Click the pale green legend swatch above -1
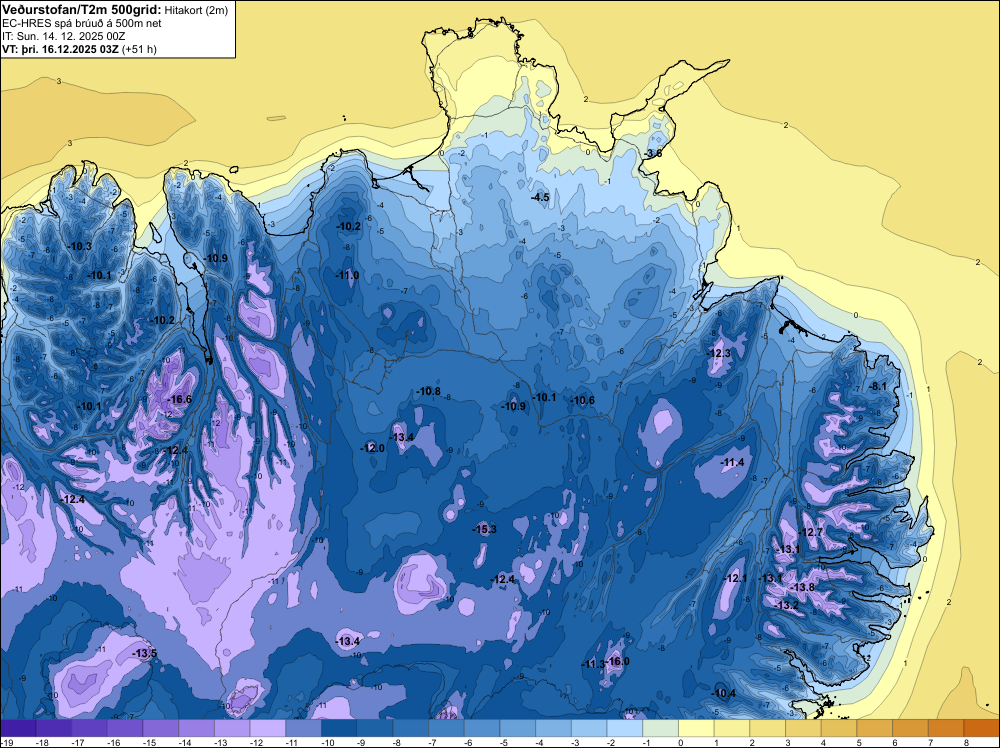 pos(661,728)
